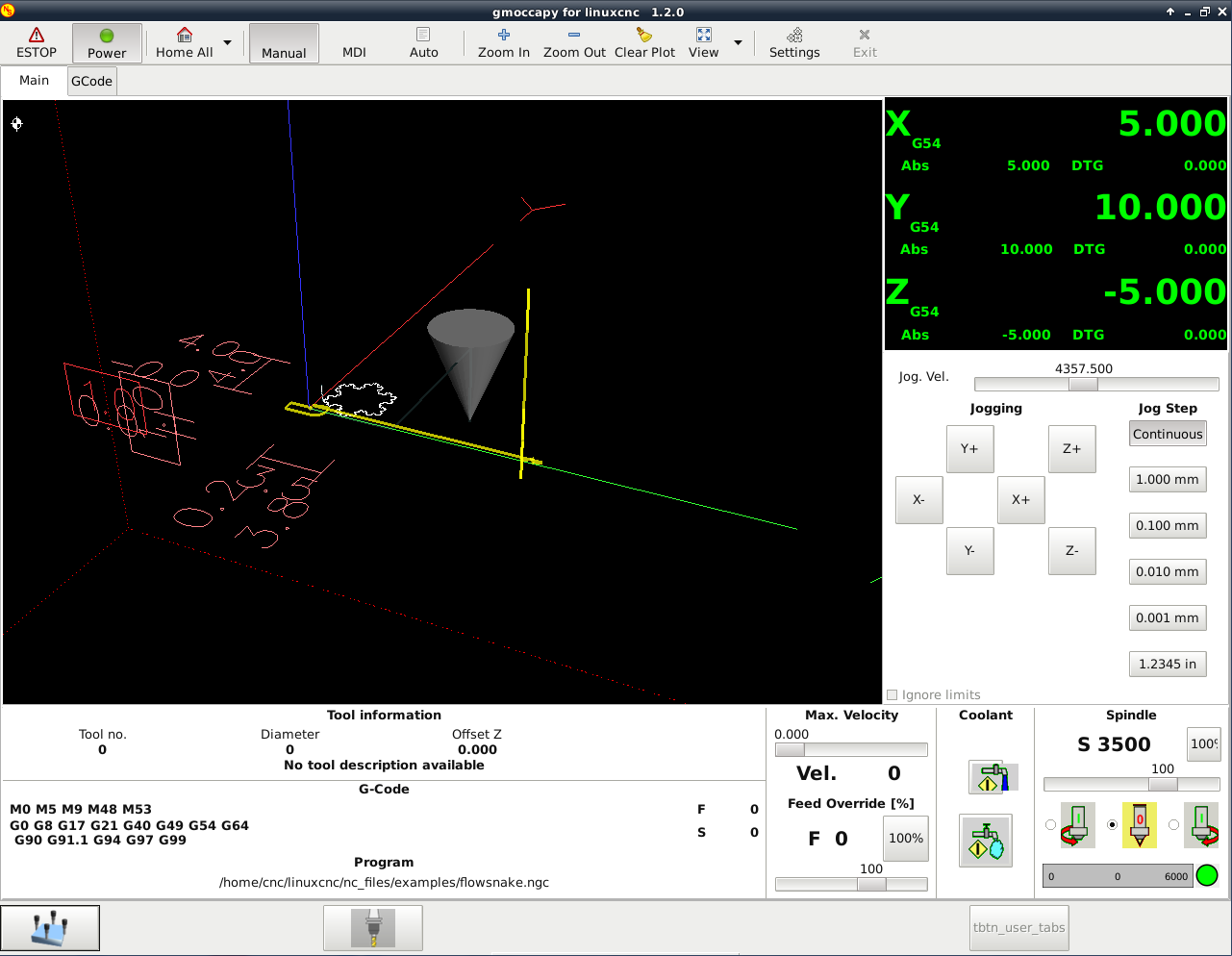Image resolution: width=1232 pixels, height=956 pixels.
Task: Open the View dropdown arrow
Action: pos(738,43)
